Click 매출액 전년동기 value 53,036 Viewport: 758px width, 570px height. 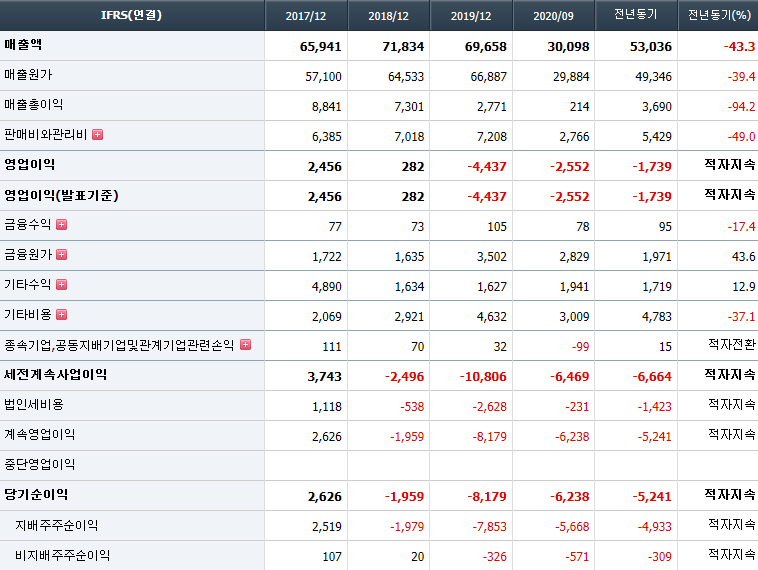point(651,46)
